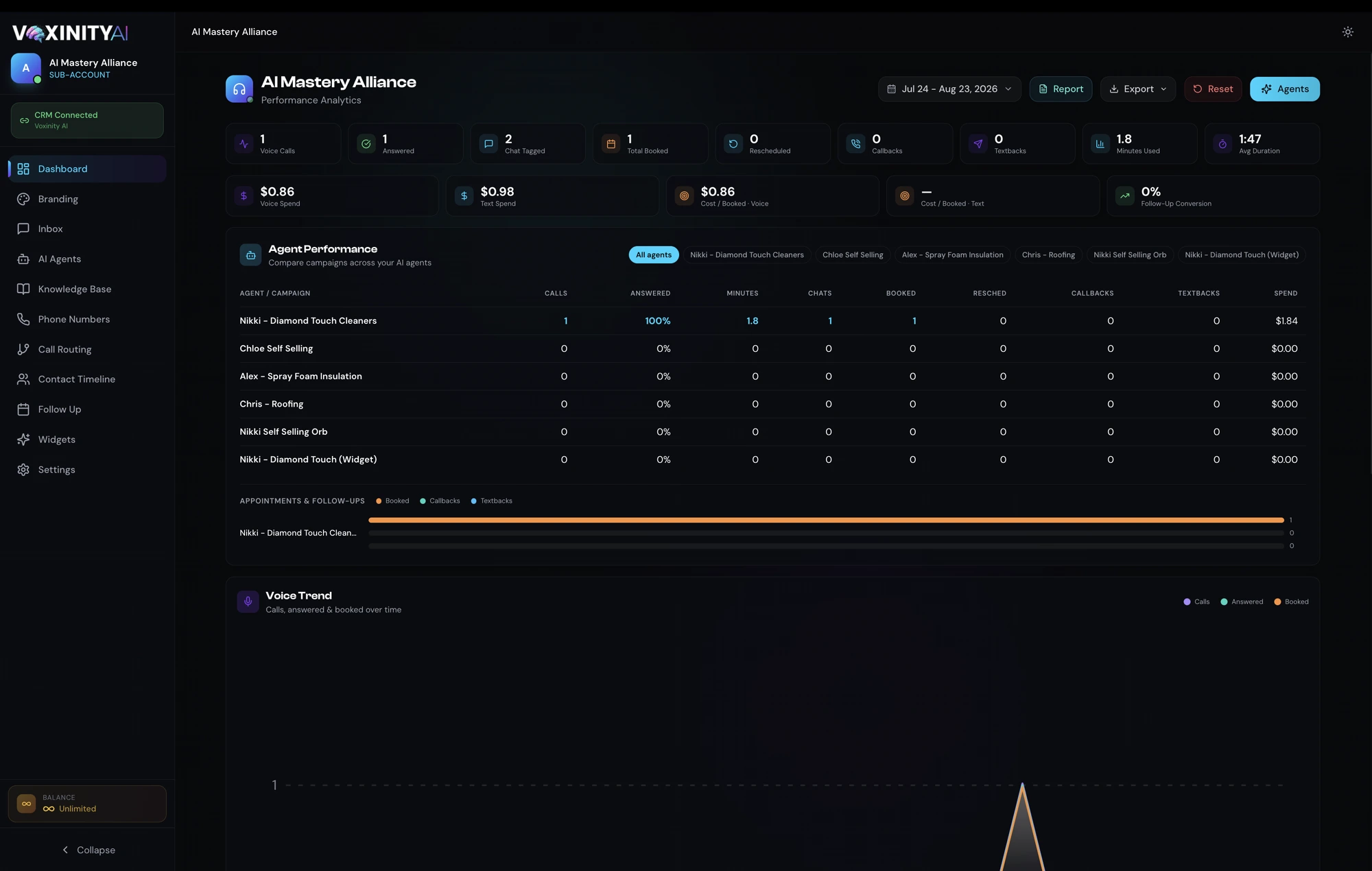Filter by Chris - Roofing chip
This screenshot has width=1372, height=871.
pyautogui.click(x=1048, y=255)
